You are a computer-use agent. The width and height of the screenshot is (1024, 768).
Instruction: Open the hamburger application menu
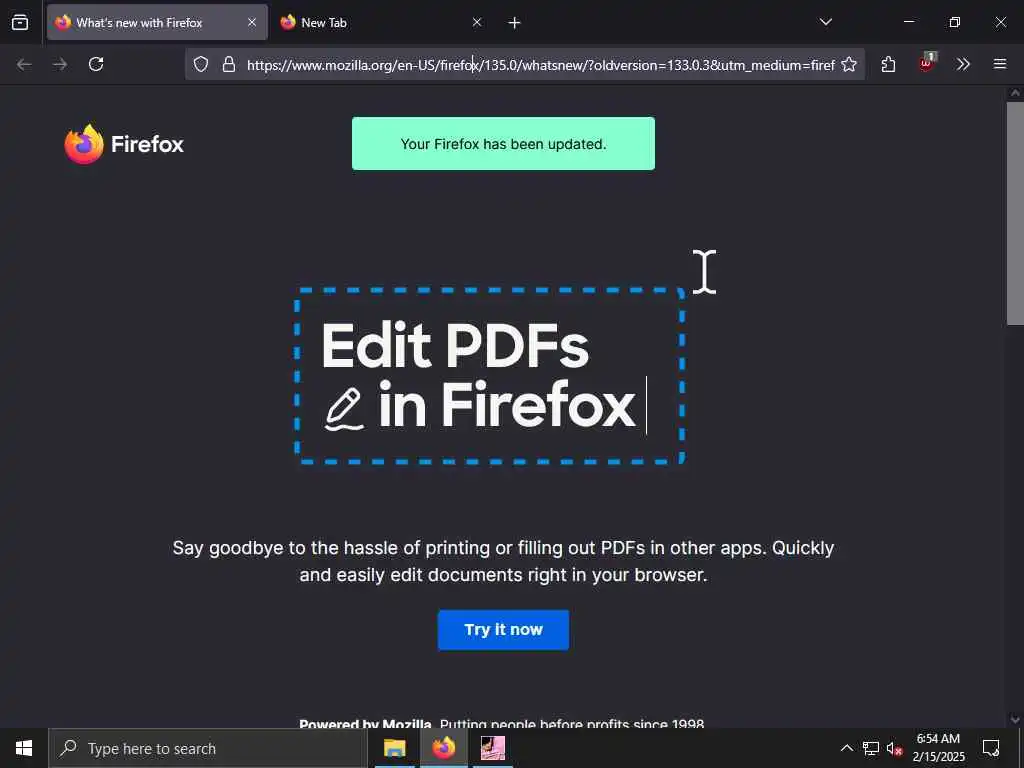1000,64
